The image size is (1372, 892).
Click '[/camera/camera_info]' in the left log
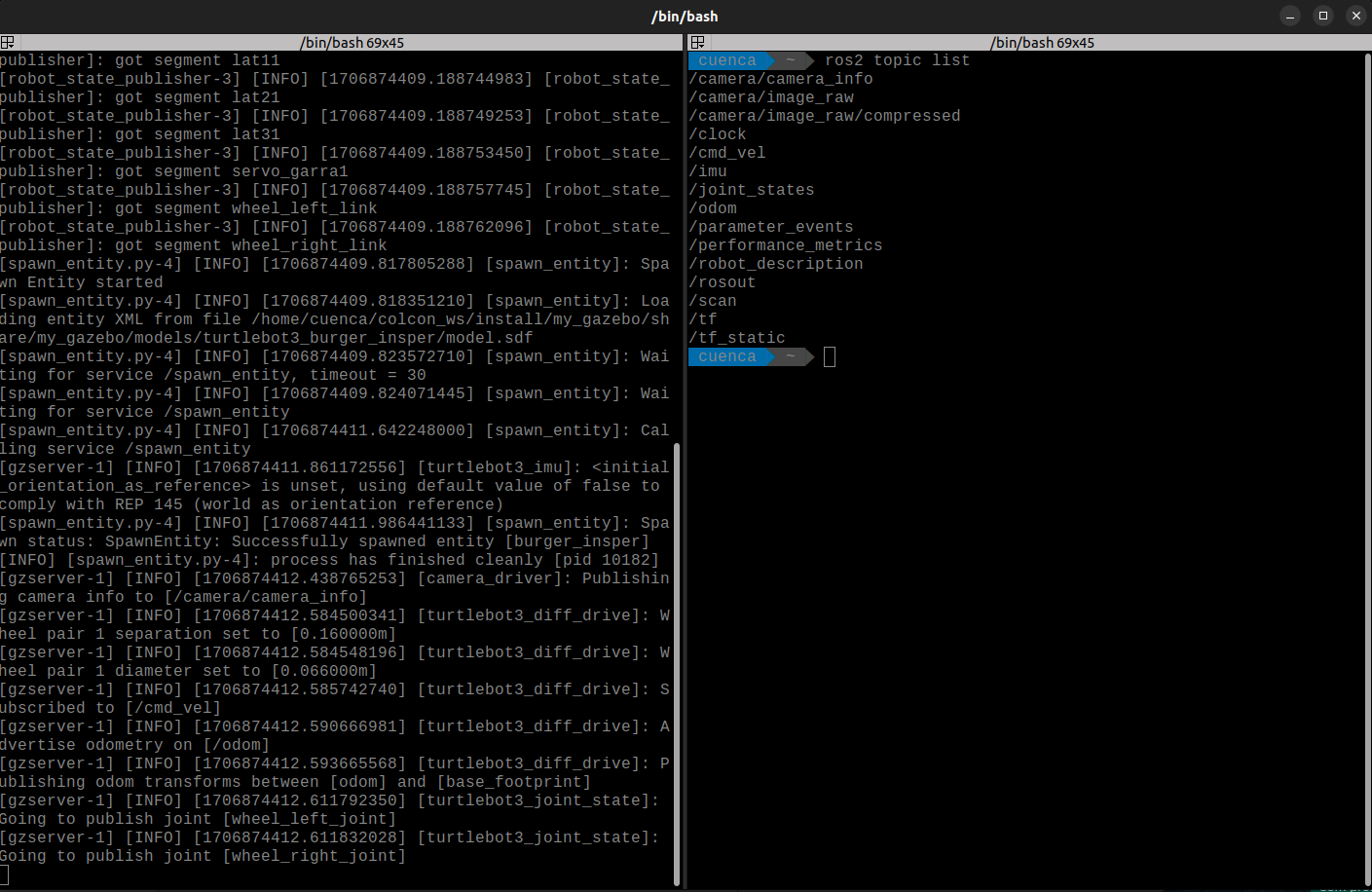click(266, 597)
